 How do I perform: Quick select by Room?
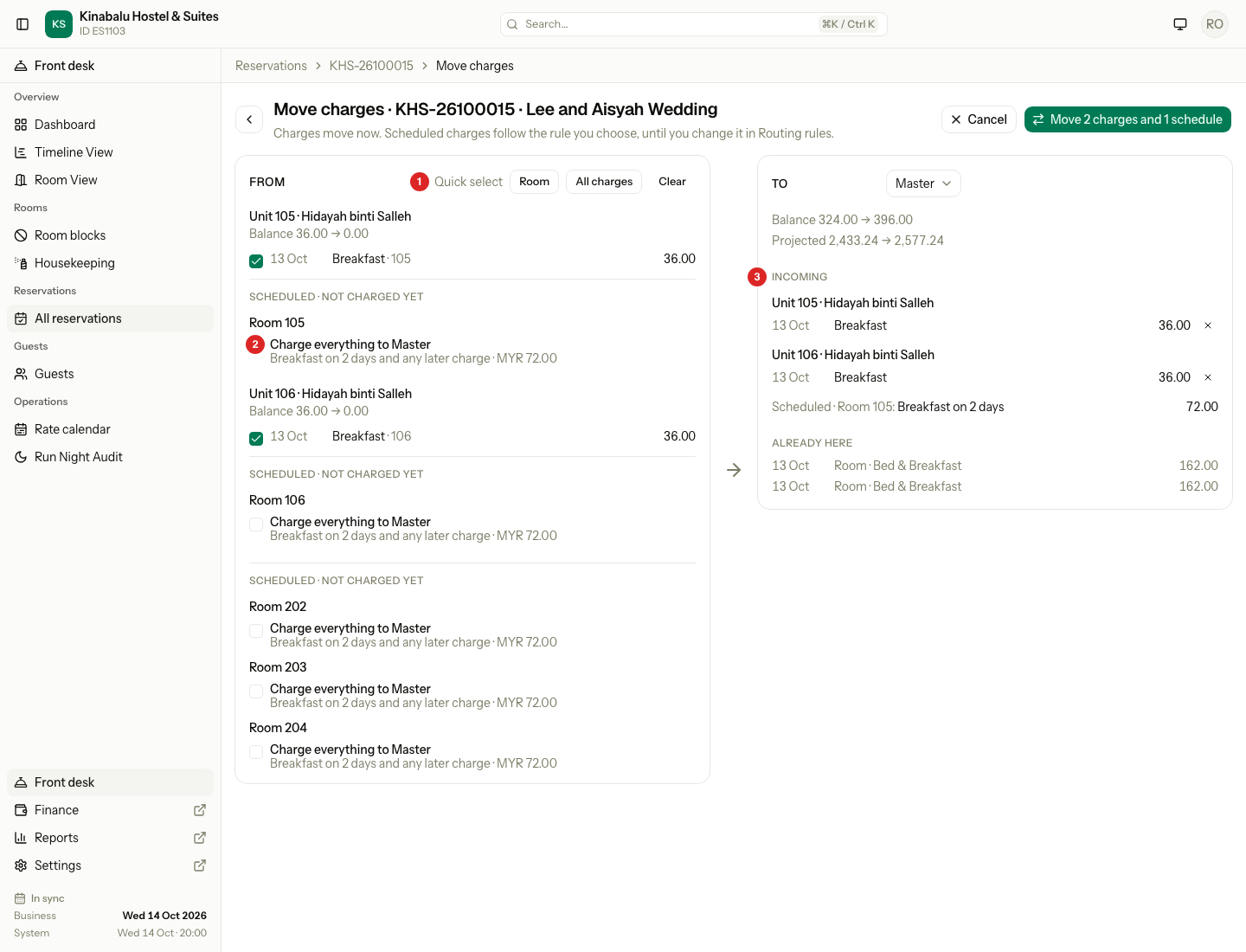pyautogui.click(x=534, y=182)
